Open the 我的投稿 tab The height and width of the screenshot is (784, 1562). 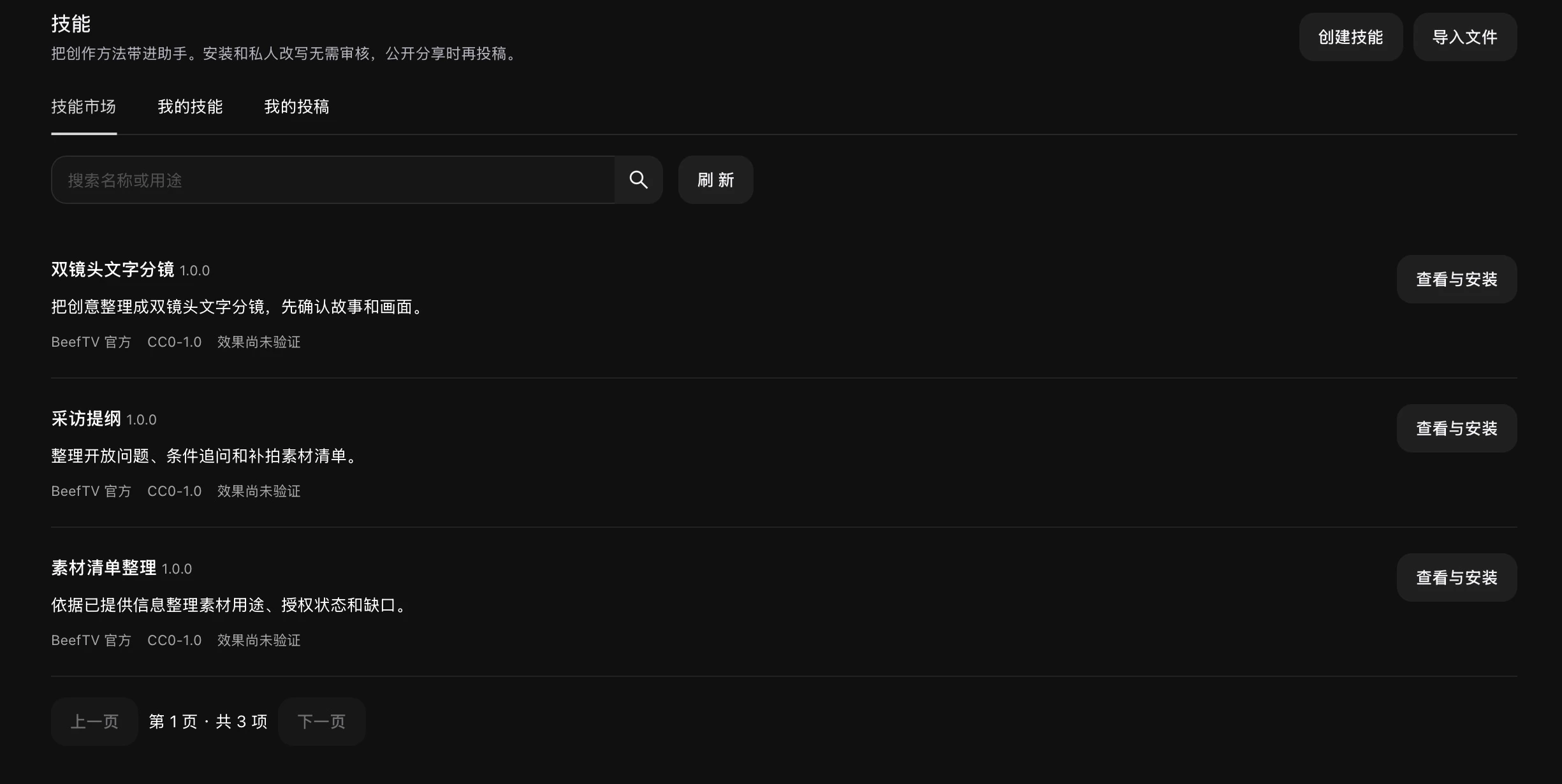(x=296, y=107)
